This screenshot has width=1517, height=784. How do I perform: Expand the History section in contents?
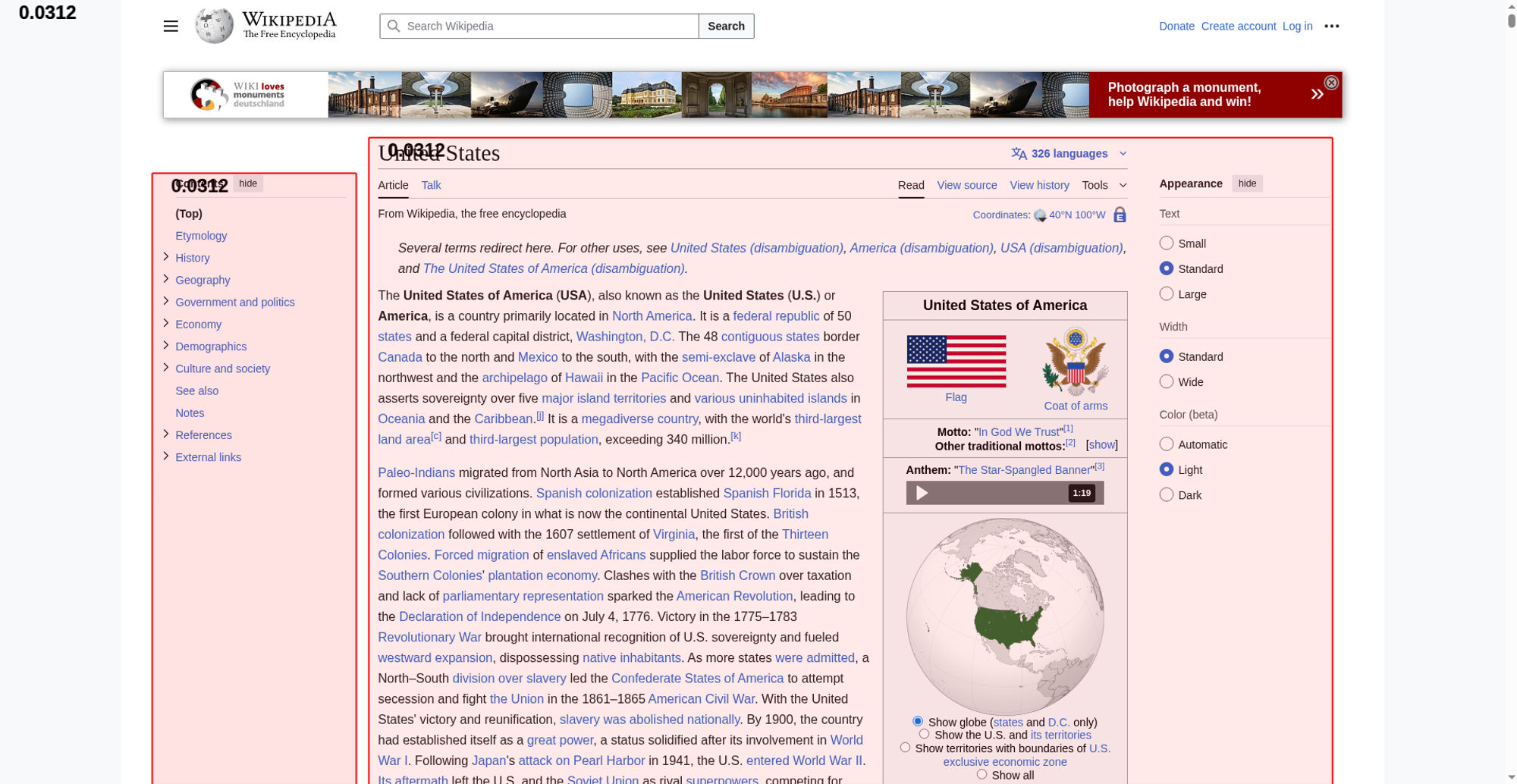click(166, 257)
